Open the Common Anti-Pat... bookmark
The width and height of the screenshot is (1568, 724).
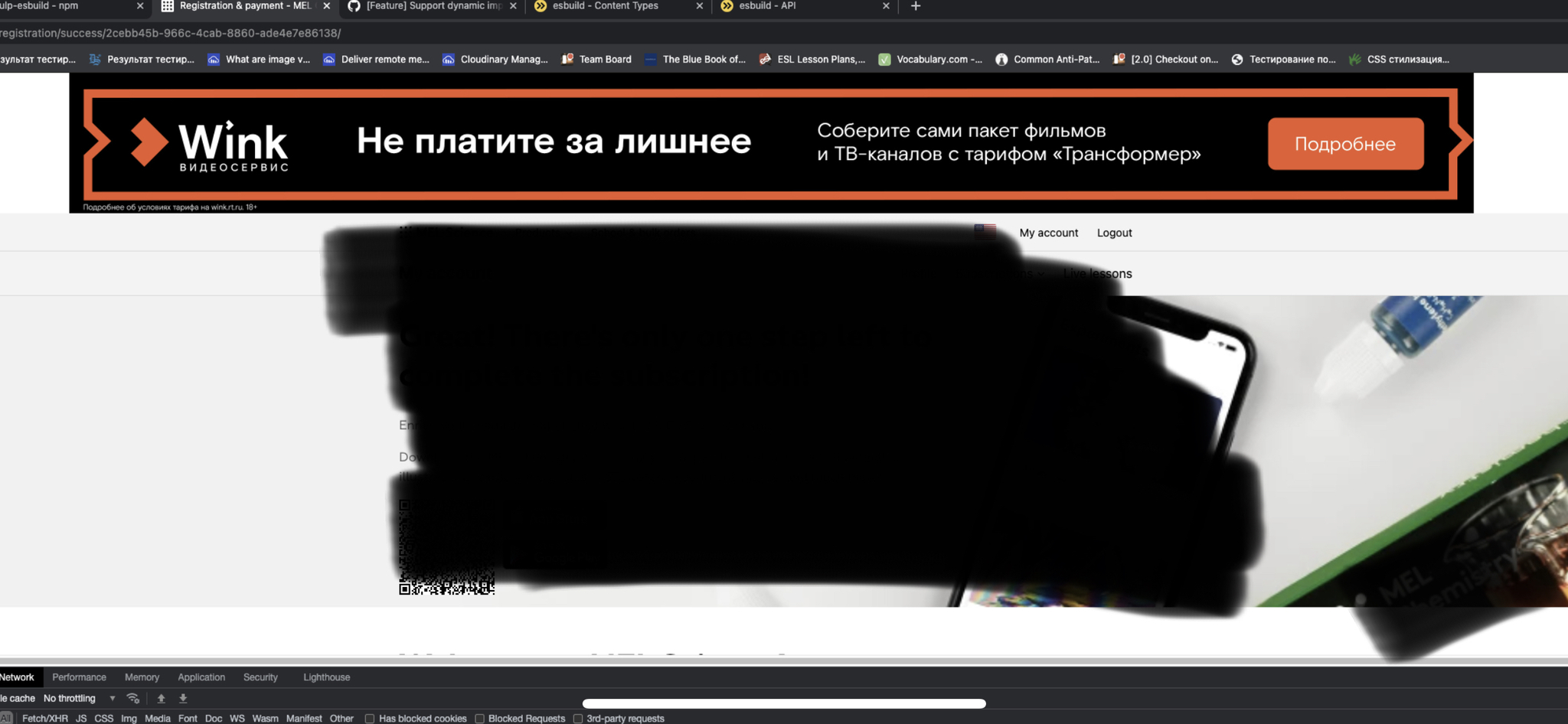pyautogui.click(x=1047, y=59)
